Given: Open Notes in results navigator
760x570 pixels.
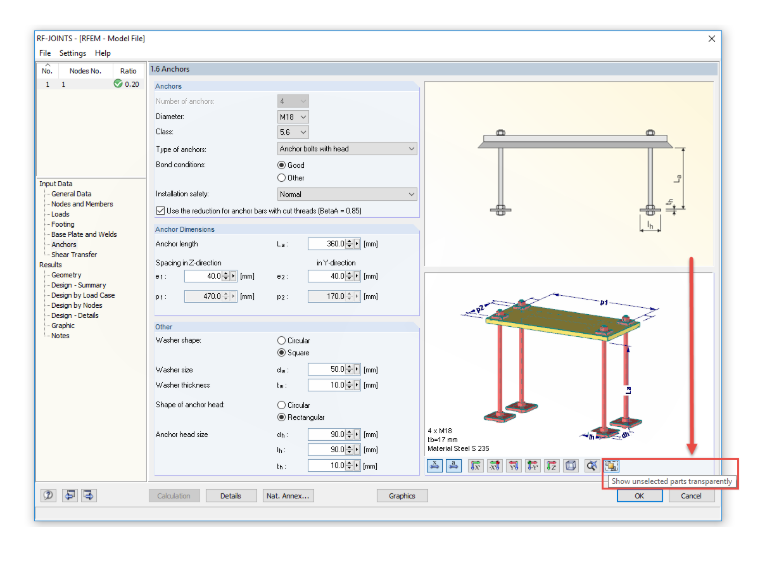Looking at the screenshot, I should tap(61, 335).
